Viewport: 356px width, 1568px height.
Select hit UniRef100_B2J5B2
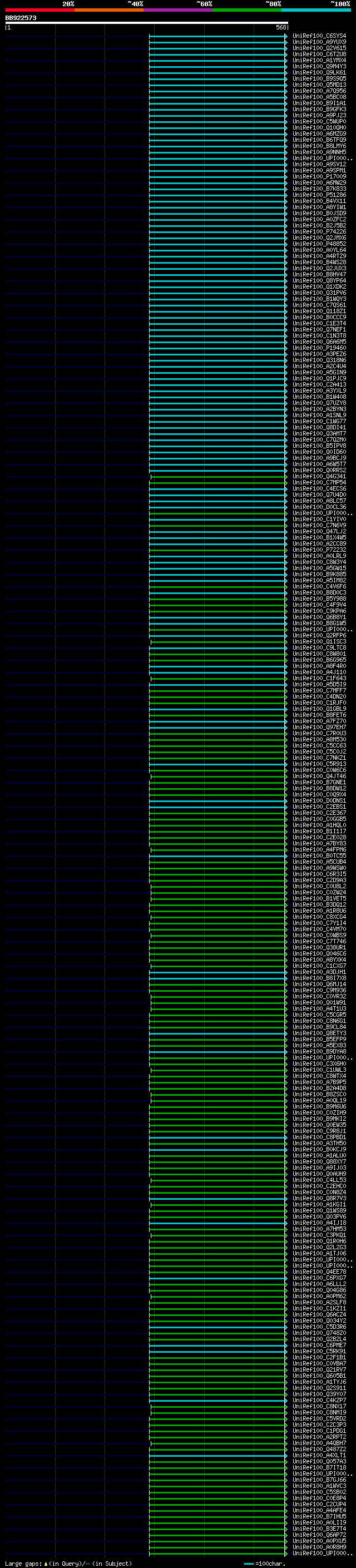319,225
